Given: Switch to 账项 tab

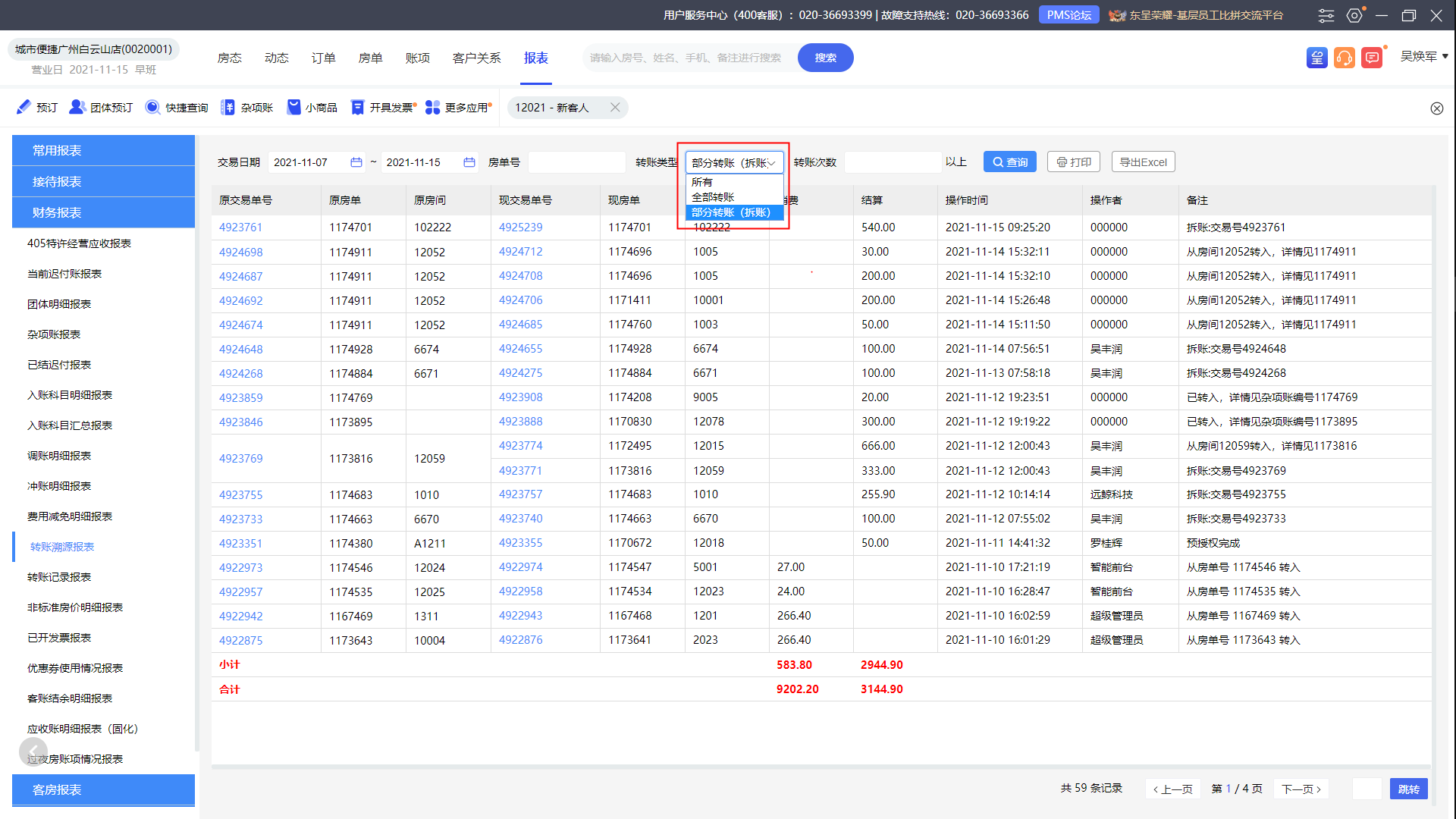Looking at the screenshot, I should pyautogui.click(x=417, y=58).
